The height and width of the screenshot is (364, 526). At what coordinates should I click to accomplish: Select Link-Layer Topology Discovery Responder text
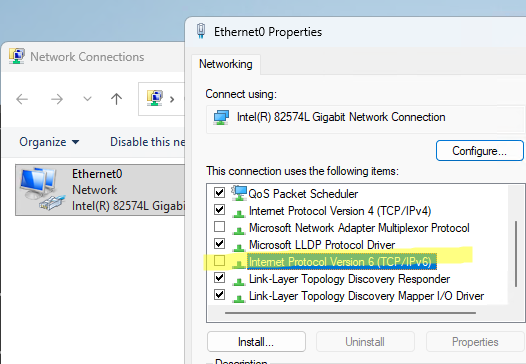(349, 279)
